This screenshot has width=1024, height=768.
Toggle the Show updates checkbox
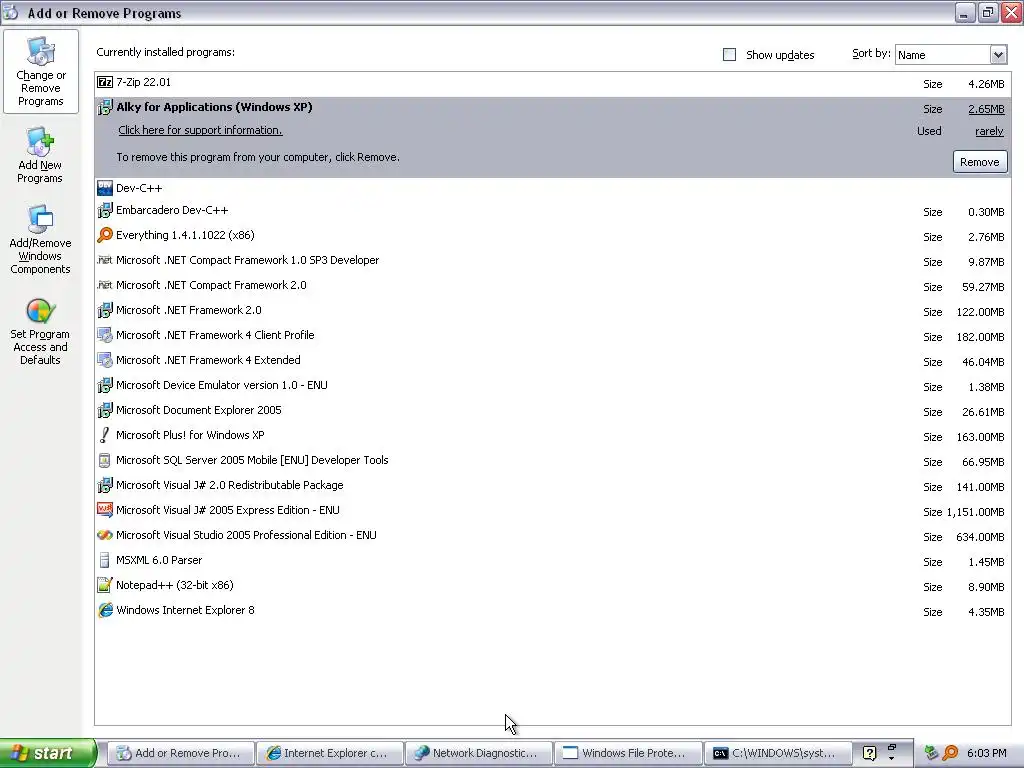729,55
